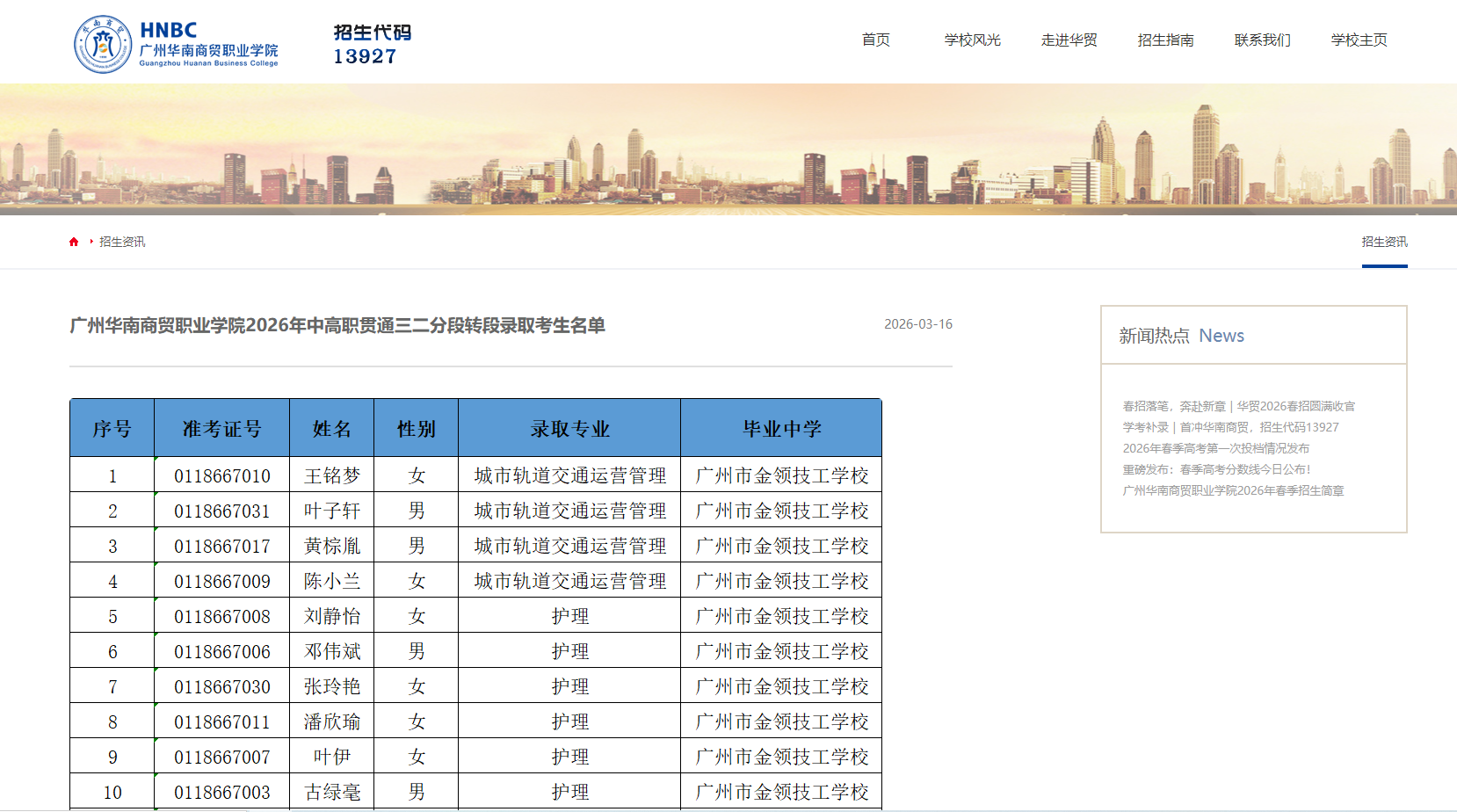Open the 首页 navigation menu item

(x=876, y=40)
